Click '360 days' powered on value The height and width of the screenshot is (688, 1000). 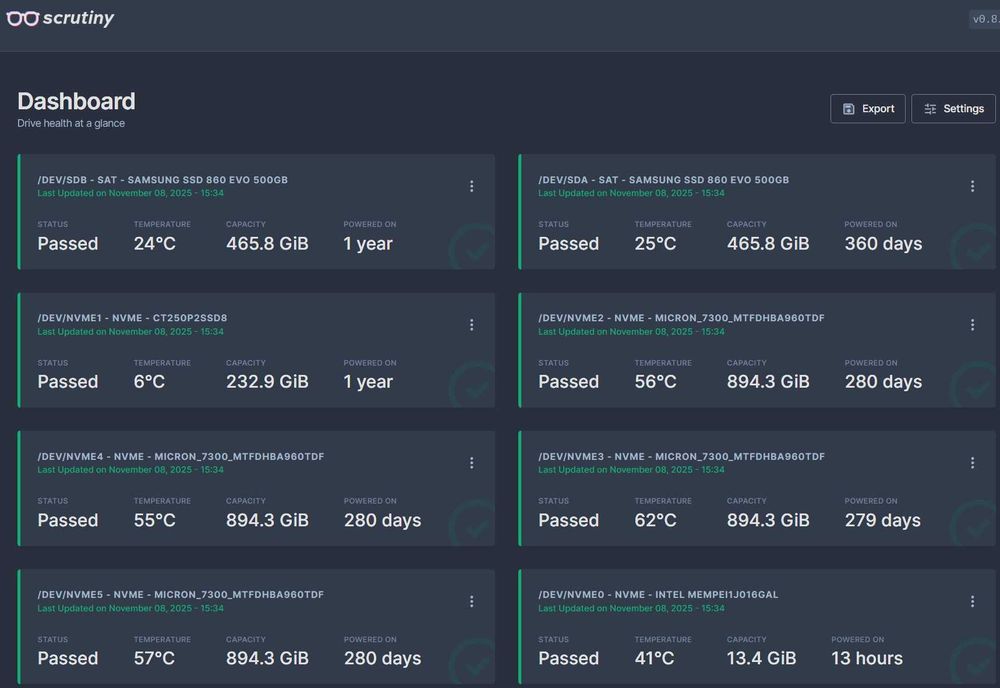[x=883, y=244]
